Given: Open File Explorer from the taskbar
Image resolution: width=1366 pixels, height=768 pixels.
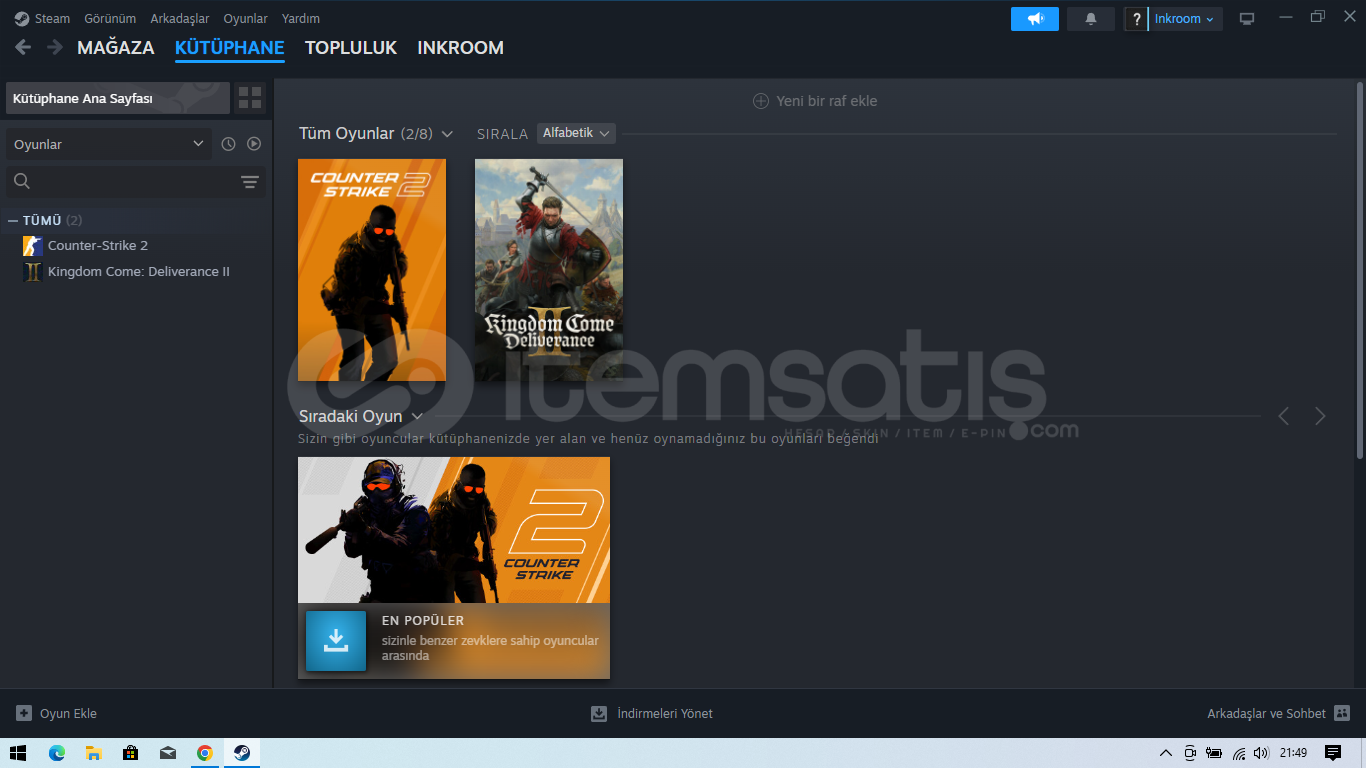Looking at the screenshot, I should tap(93, 753).
